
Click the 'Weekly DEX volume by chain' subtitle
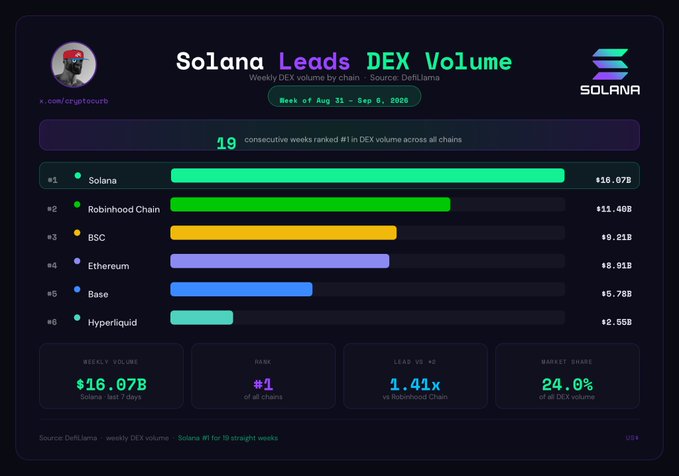pyautogui.click(x=304, y=78)
